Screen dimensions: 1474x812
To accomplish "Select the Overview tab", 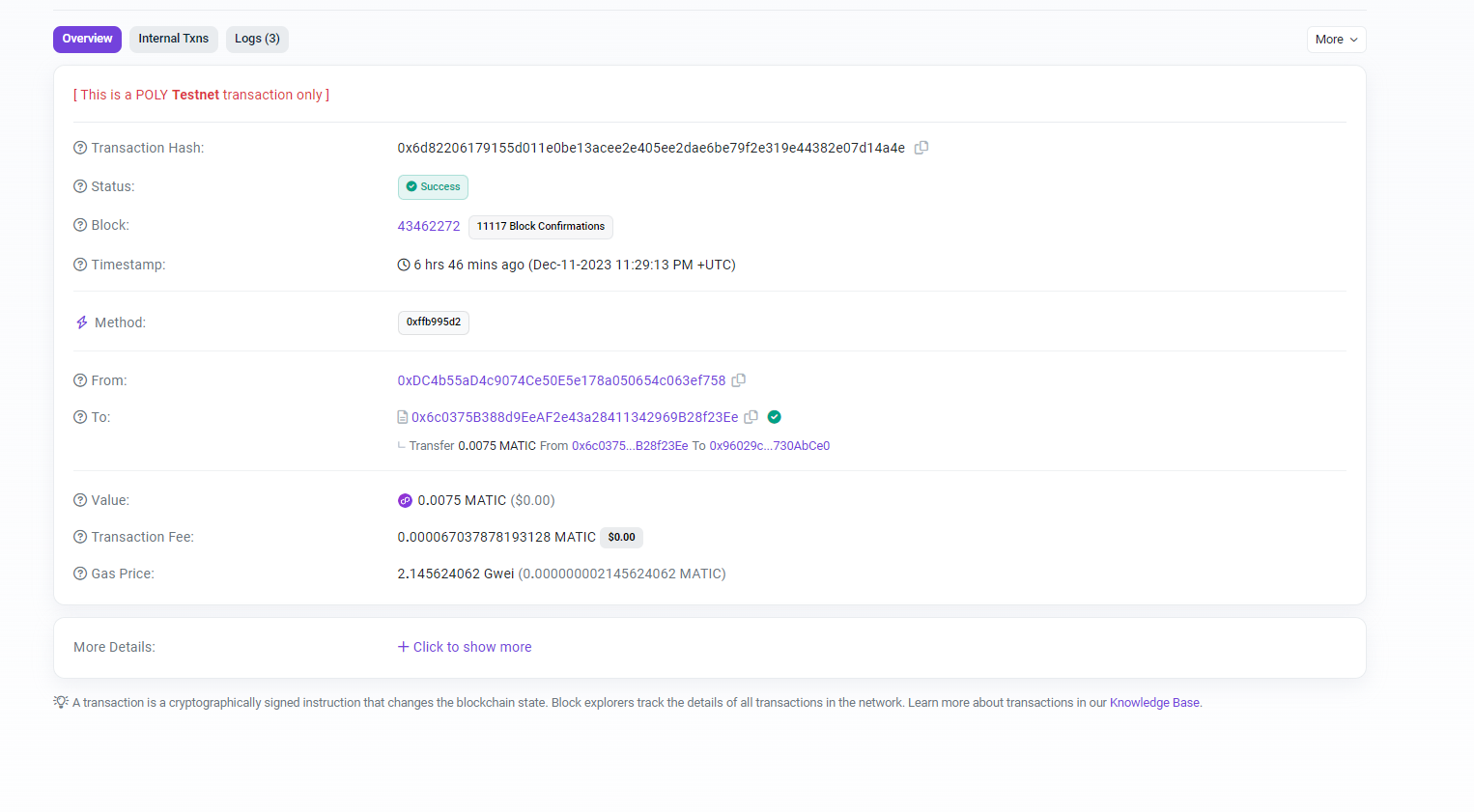I will point(87,39).
